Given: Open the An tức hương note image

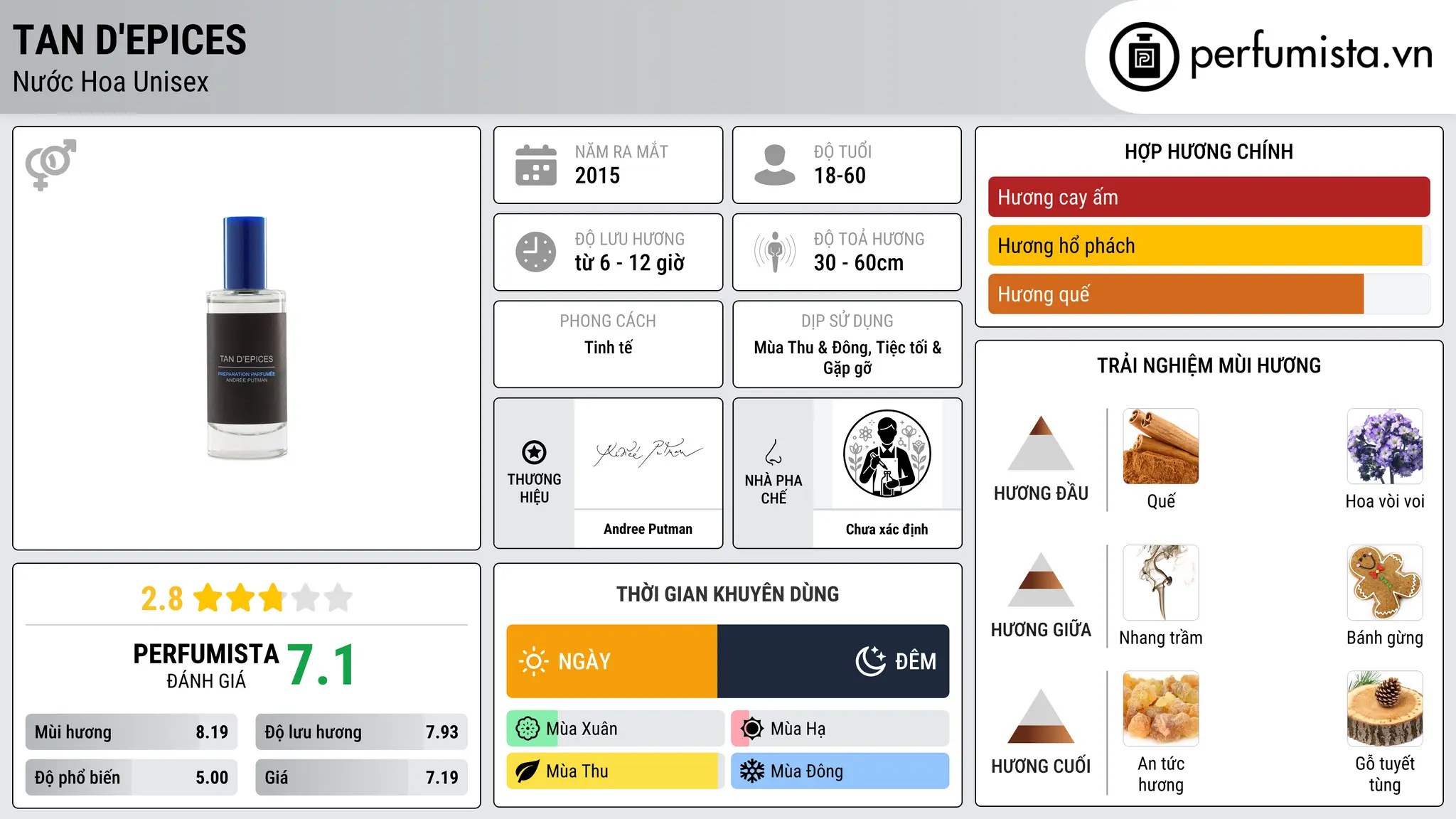Looking at the screenshot, I should 1161,709.
